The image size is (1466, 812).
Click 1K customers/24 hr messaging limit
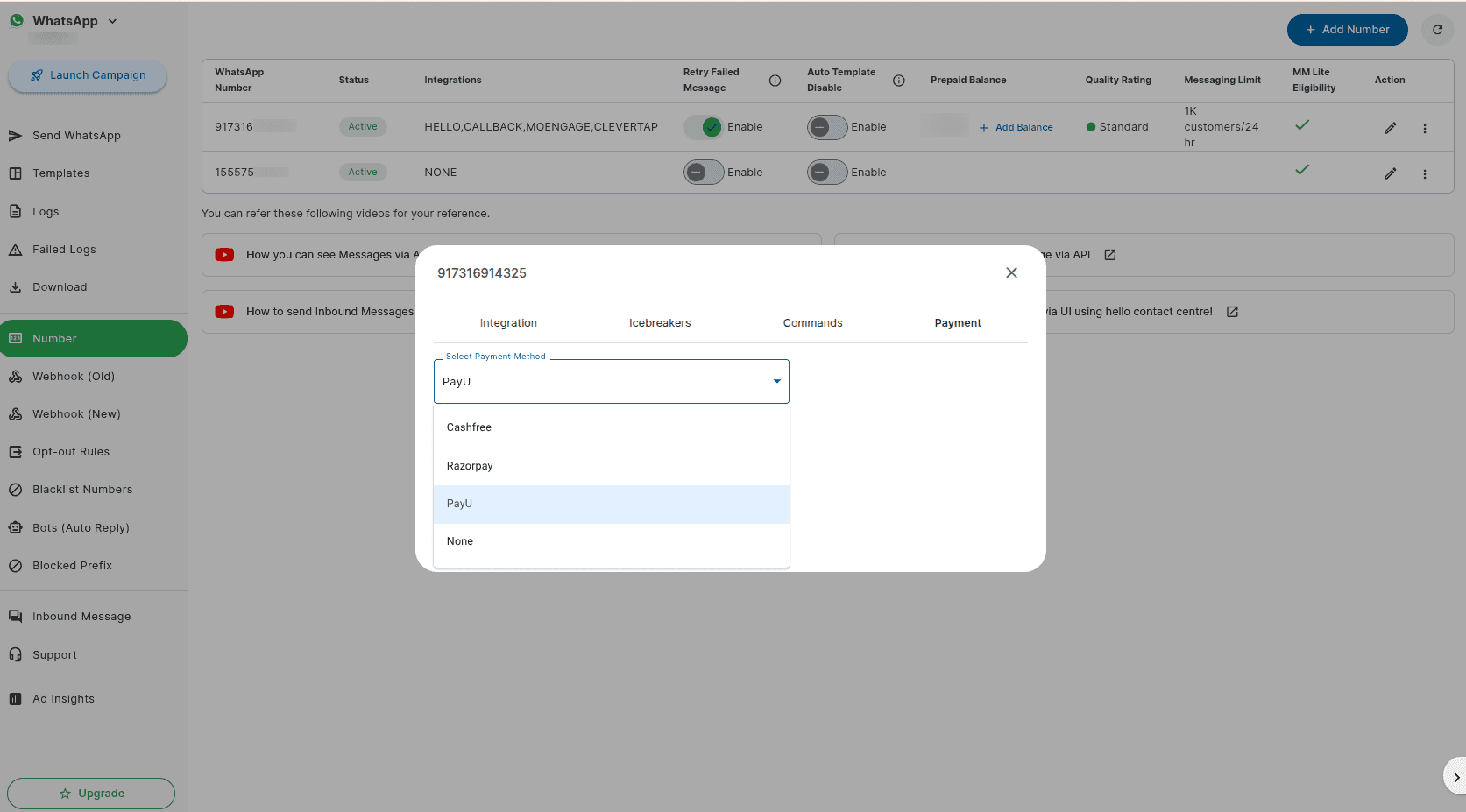pyautogui.click(x=1222, y=127)
